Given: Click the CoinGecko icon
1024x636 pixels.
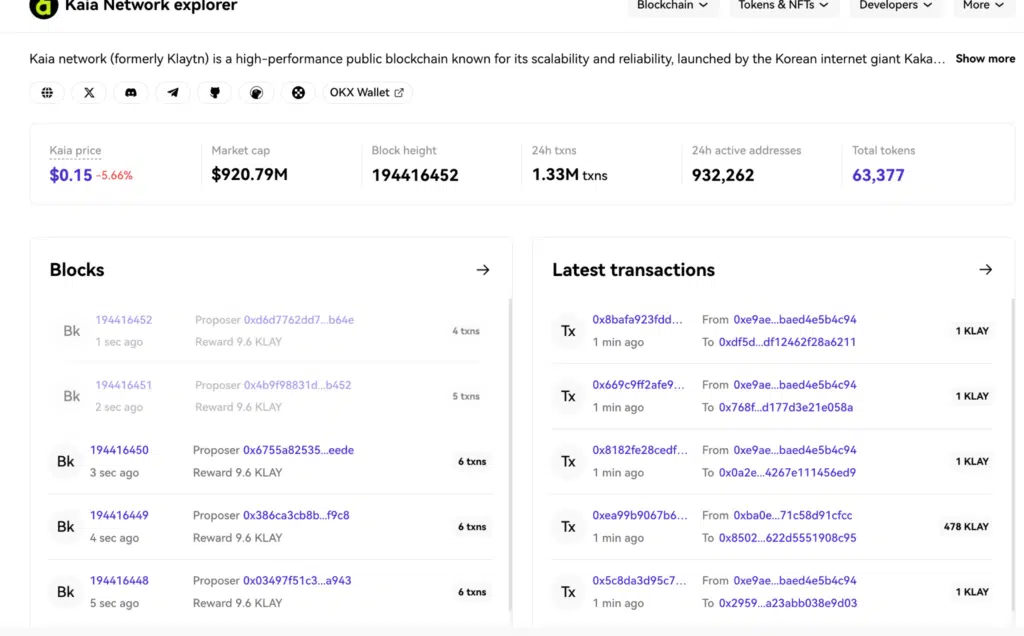Looking at the screenshot, I should (x=257, y=93).
